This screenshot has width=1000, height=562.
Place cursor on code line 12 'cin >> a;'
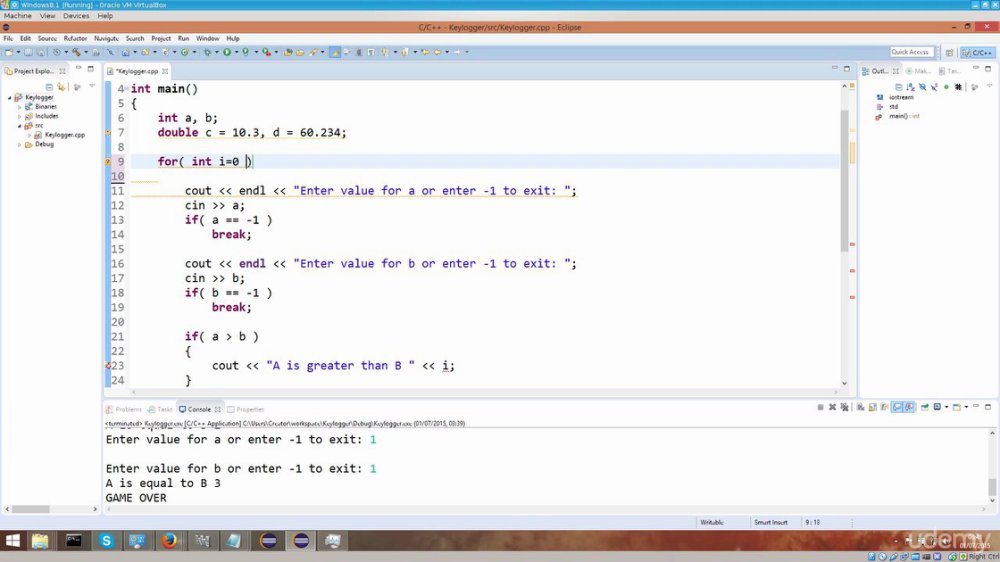[x=215, y=205]
